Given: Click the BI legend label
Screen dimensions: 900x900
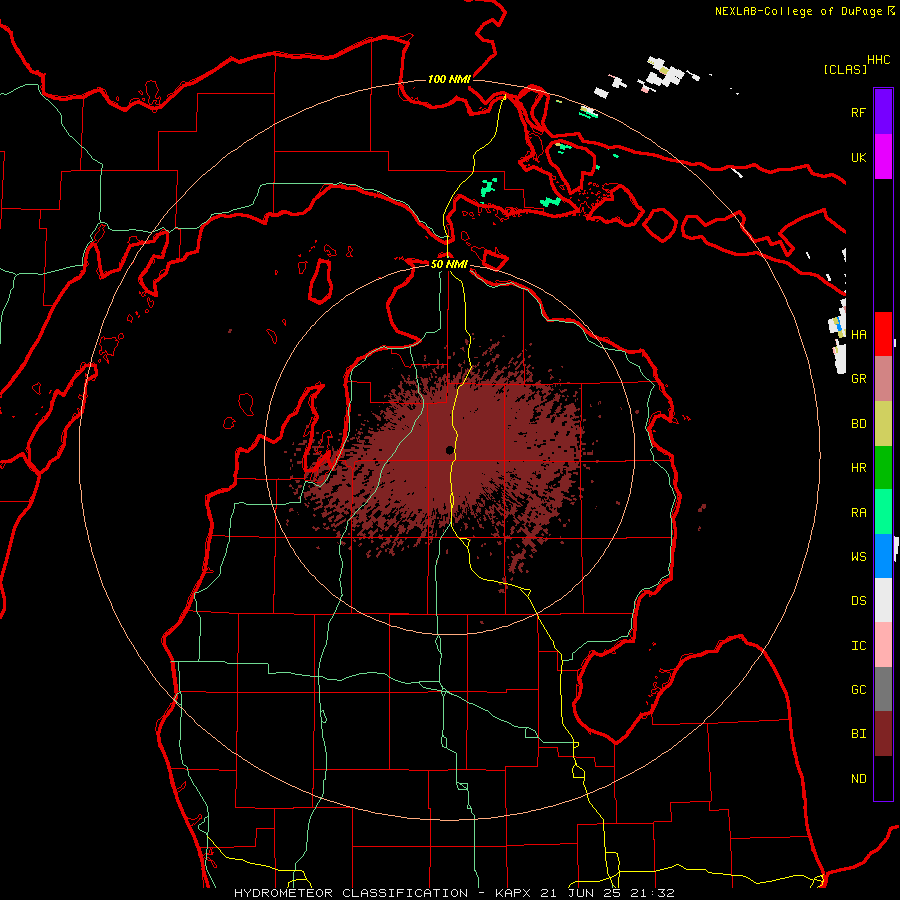Looking at the screenshot, I should tap(859, 734).
